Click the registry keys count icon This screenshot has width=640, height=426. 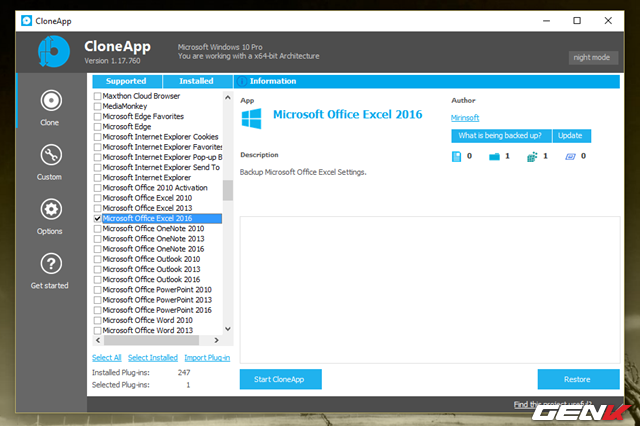click(x=532, y=156)
